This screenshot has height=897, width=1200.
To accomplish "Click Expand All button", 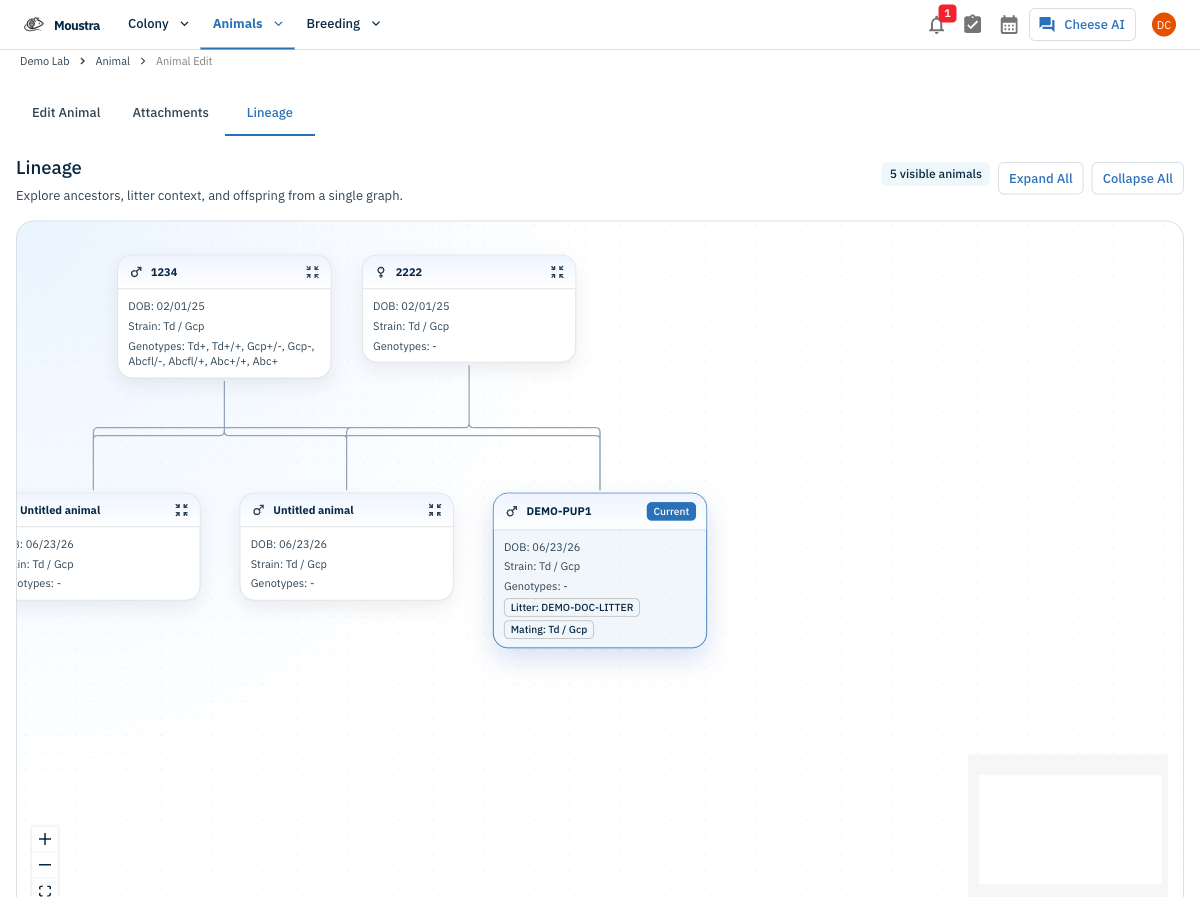I will (x=1040, y=178).
